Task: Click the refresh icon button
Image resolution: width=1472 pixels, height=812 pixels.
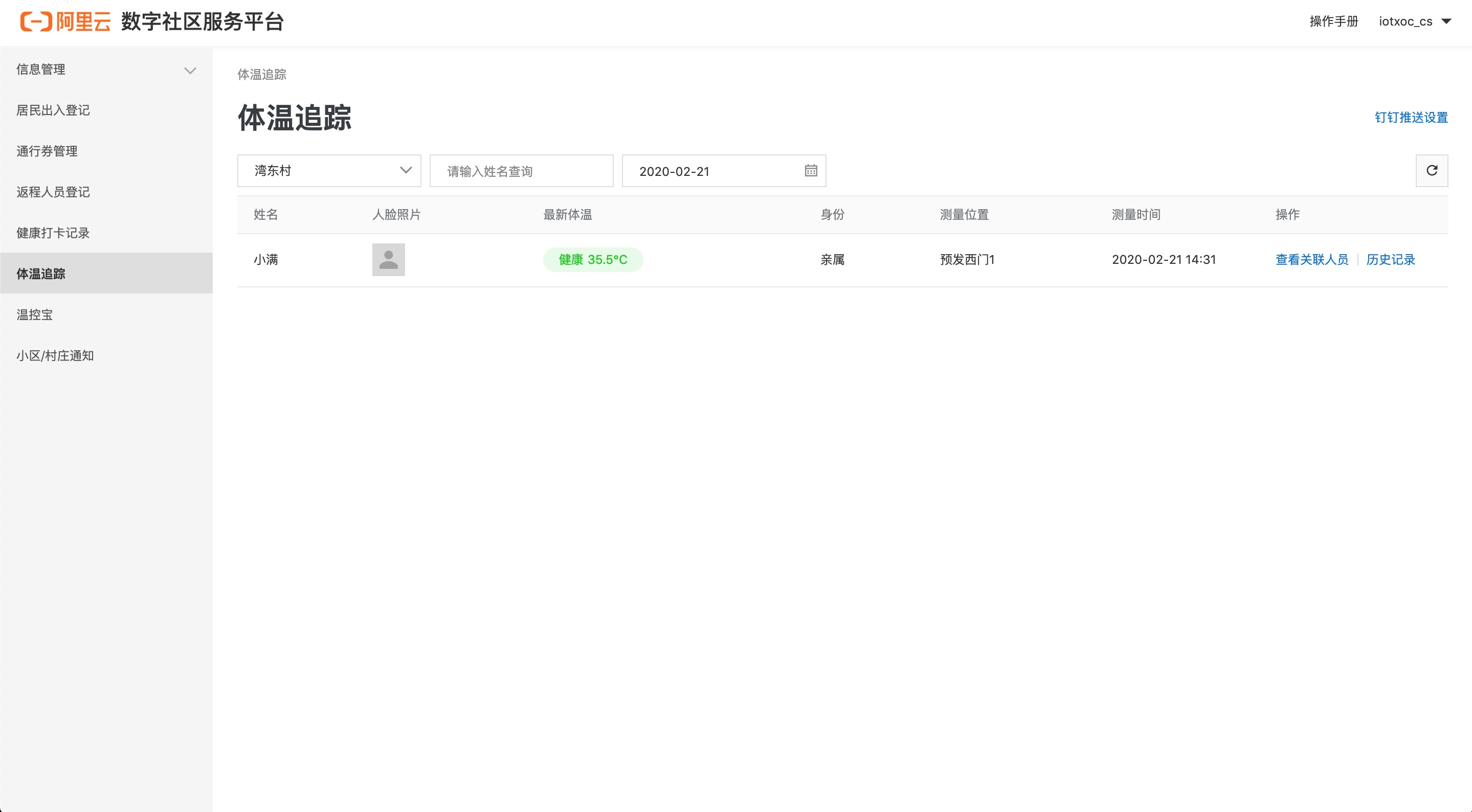Action: (x=1432, y=170)
